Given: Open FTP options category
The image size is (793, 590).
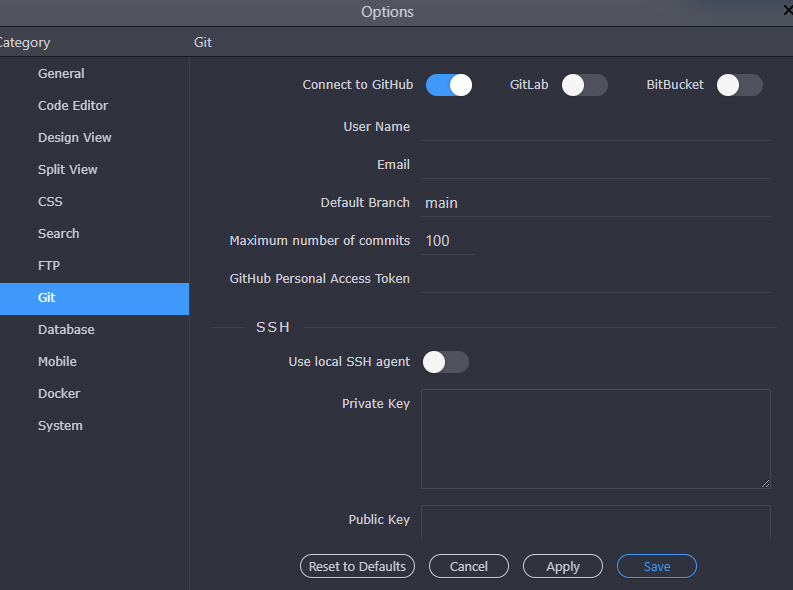Looking at the screenshot, I should point(49,266).
